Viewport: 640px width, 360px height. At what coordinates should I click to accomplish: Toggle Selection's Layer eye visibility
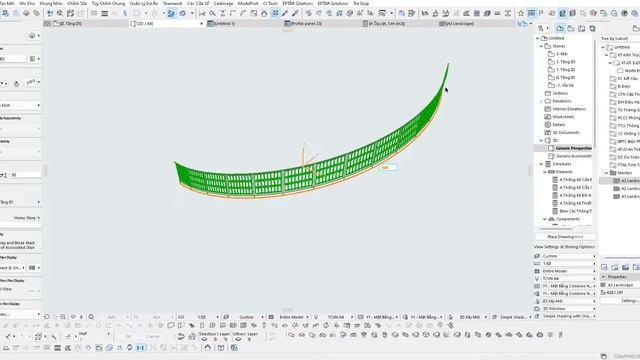tap(204, 339)
